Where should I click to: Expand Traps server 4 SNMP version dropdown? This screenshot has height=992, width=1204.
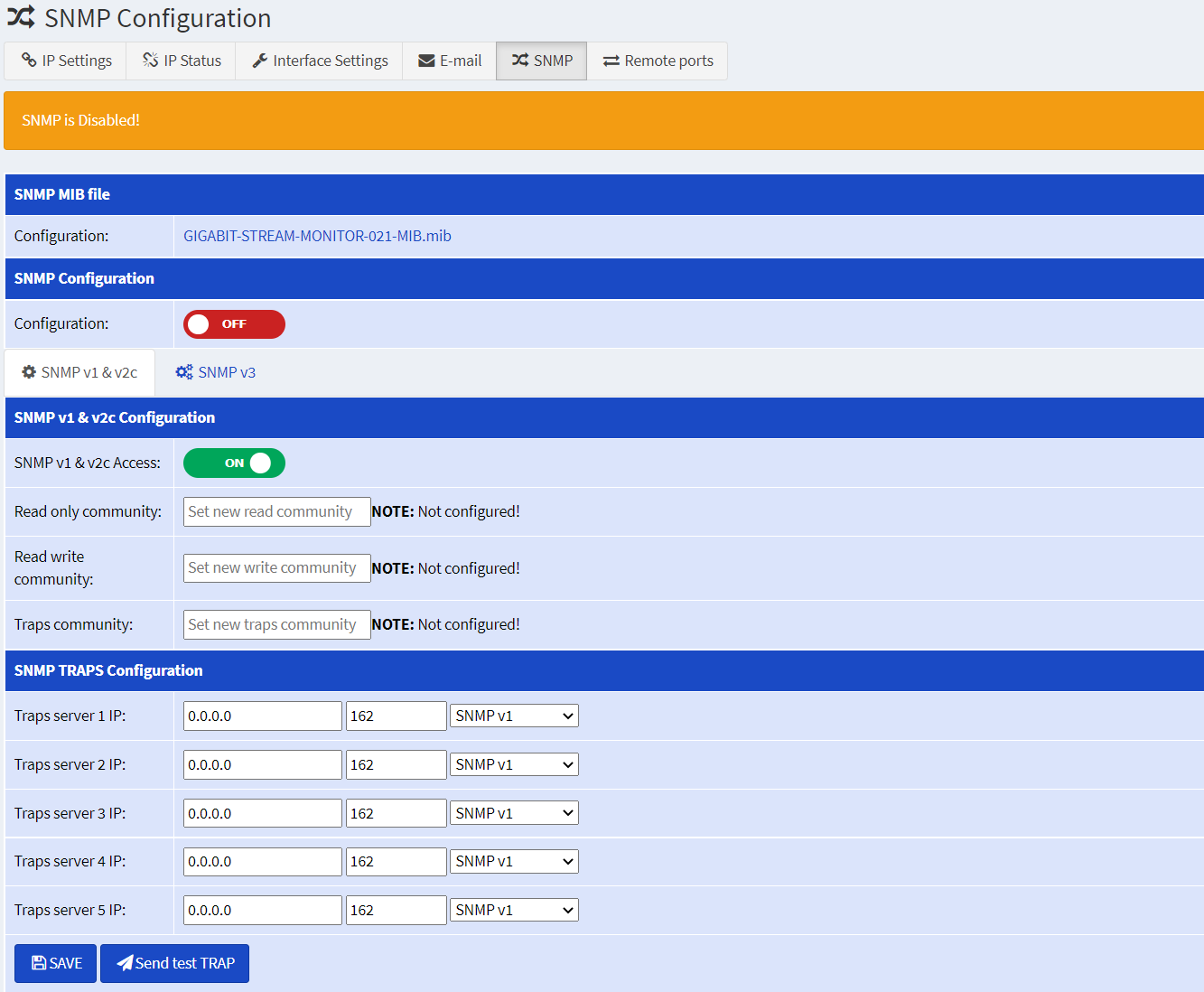514,862
